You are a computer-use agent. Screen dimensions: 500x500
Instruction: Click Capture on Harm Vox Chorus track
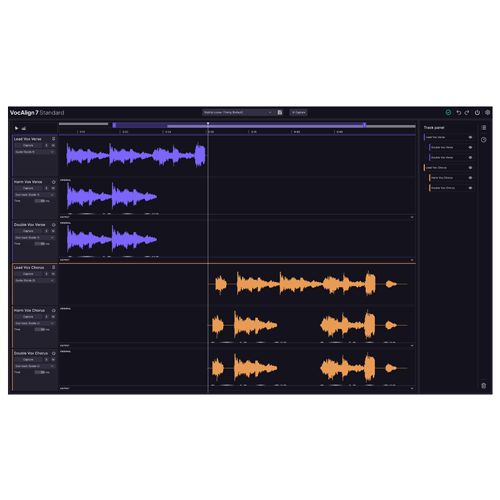click(x=28, y=317)
